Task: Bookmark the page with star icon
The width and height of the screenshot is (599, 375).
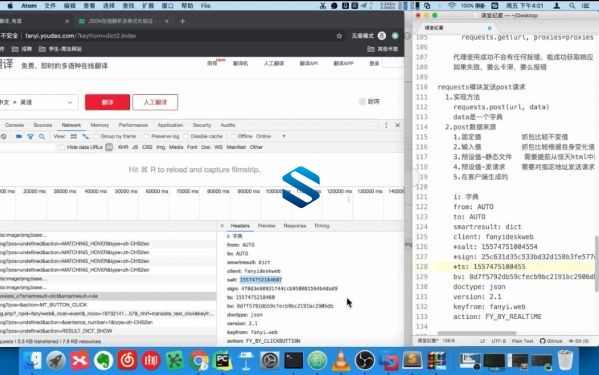Action: click(339, 36)
